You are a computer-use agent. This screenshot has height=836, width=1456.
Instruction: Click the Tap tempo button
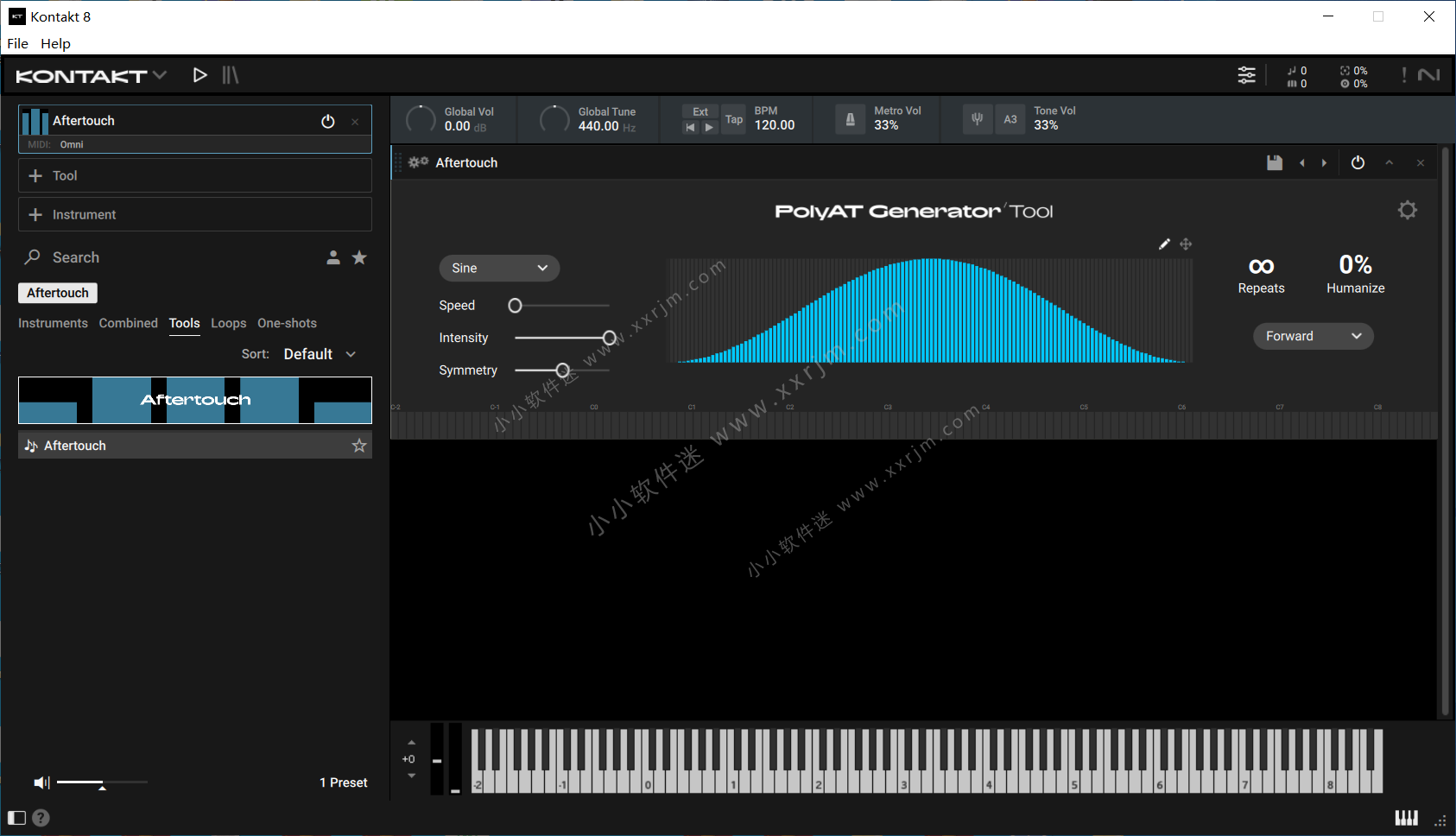click(x=734, y=119)
